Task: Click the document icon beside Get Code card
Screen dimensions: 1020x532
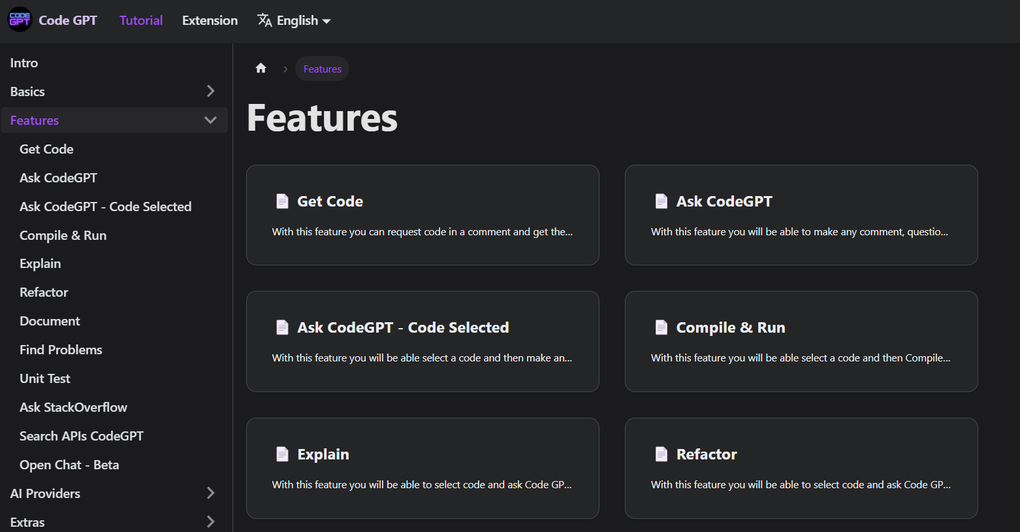Action: coord(282,201)
